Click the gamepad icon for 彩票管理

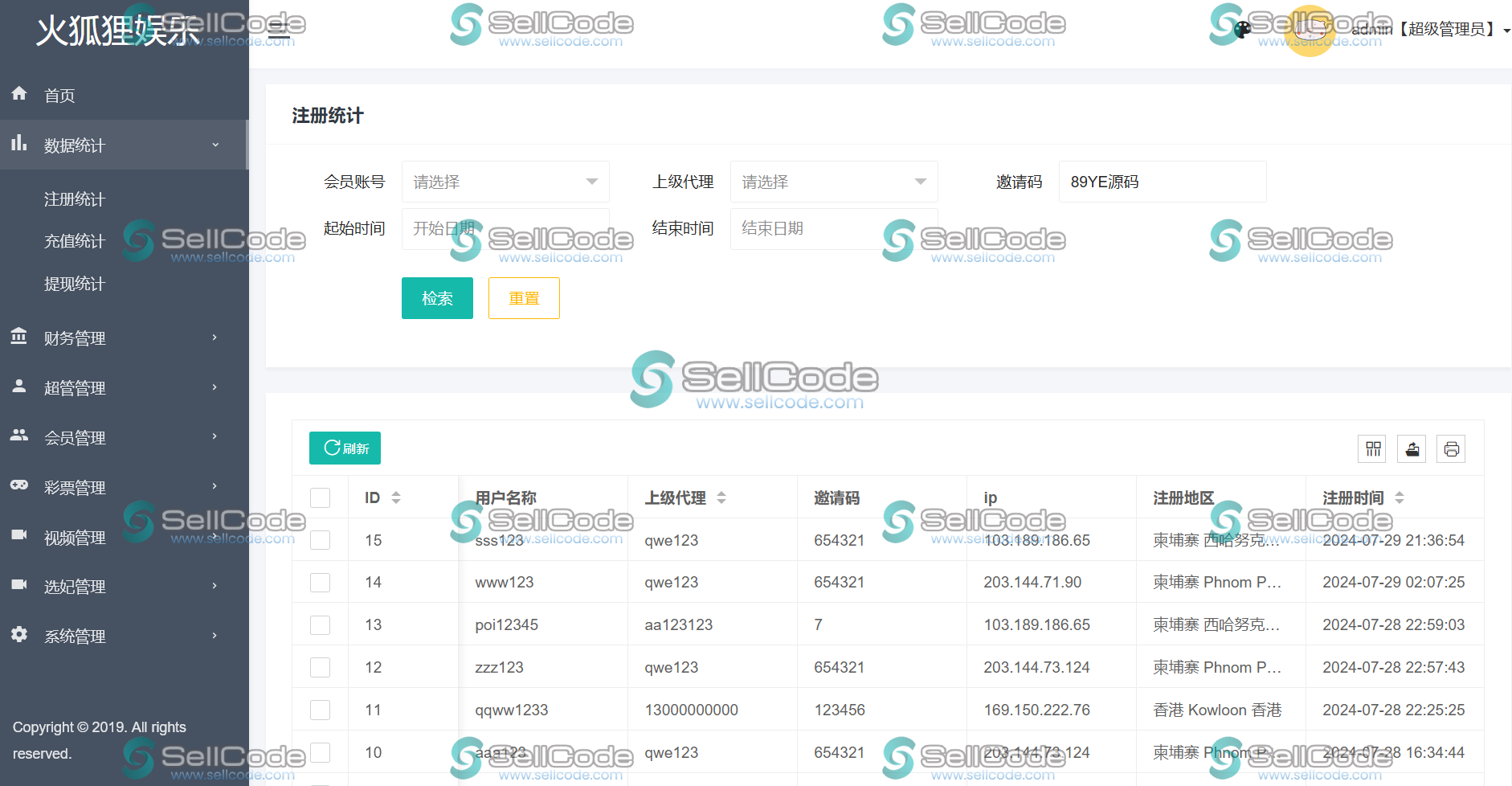pyautogui.click(x=19, y=485)
